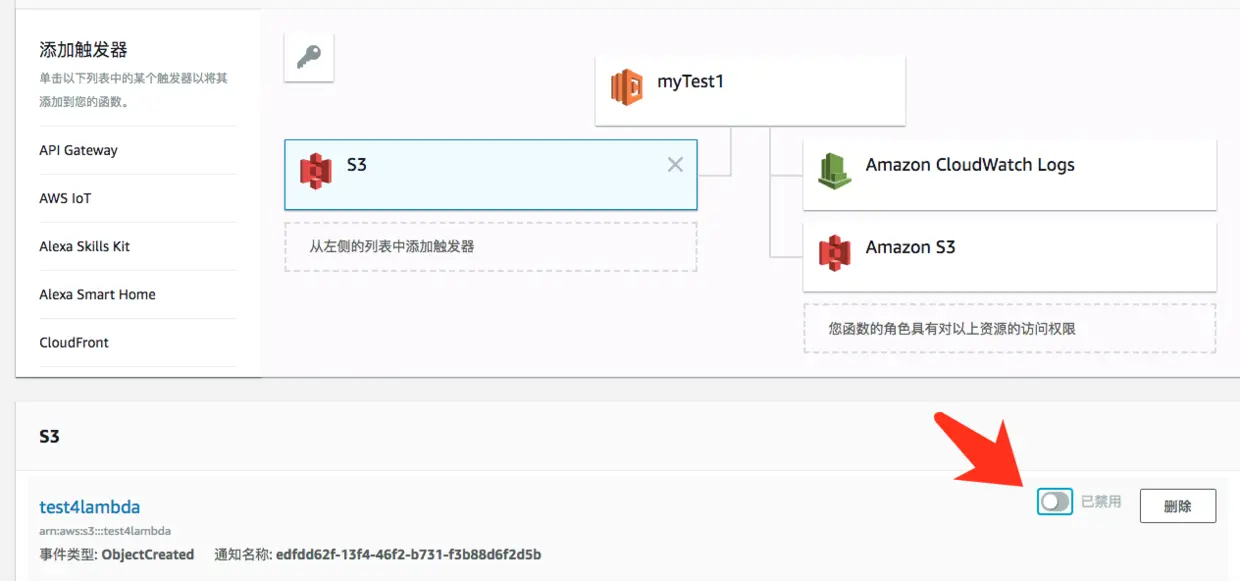Image resolution: width=1240 pixels, height=581 pixels.
Task: Click the S3 trigger bucket icon
Action: [x=316, y=171]
